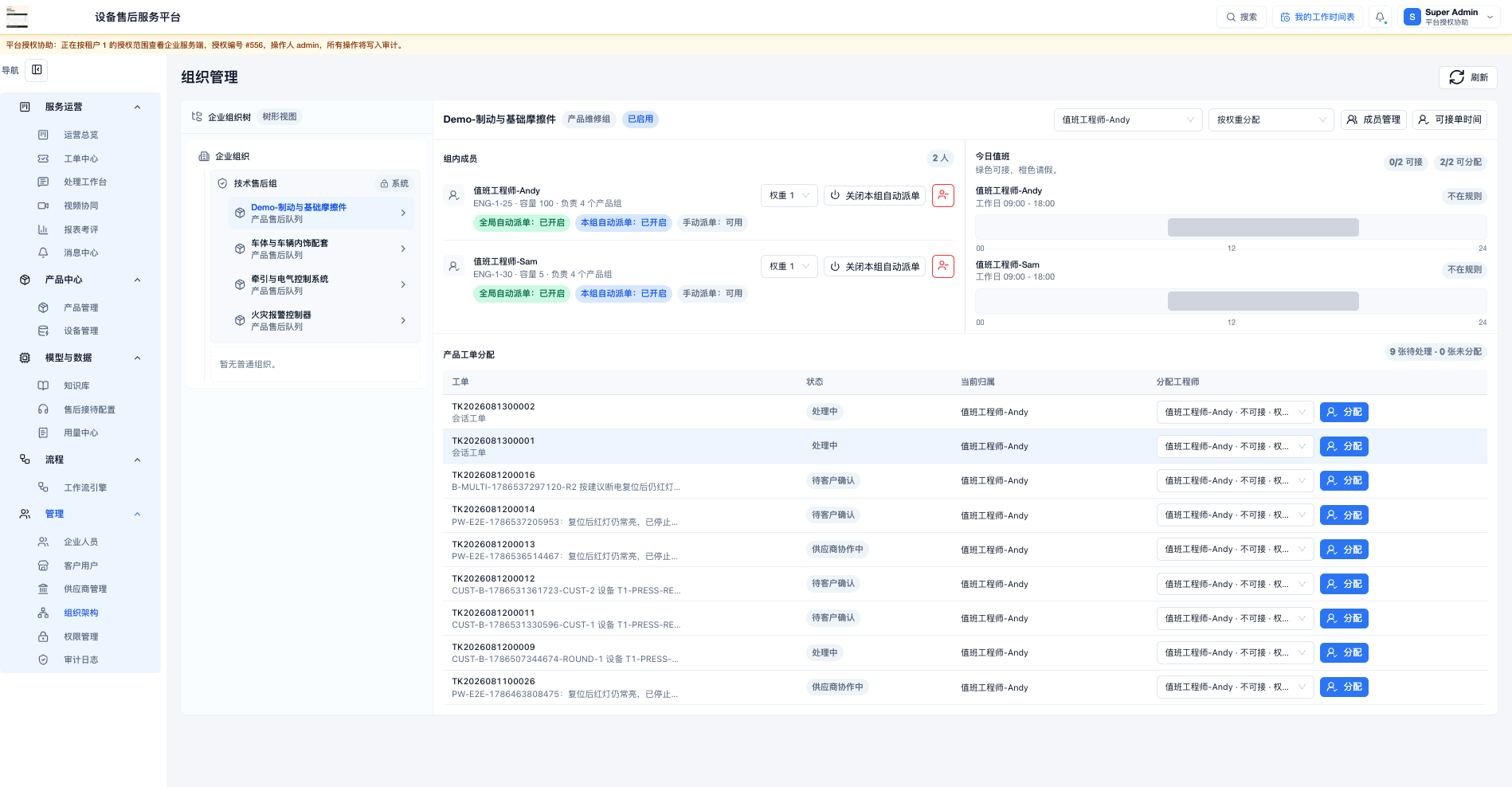Collapse the navigation sidebar icon
This screenshot has width=1512, height=787.
coord(37,70)
